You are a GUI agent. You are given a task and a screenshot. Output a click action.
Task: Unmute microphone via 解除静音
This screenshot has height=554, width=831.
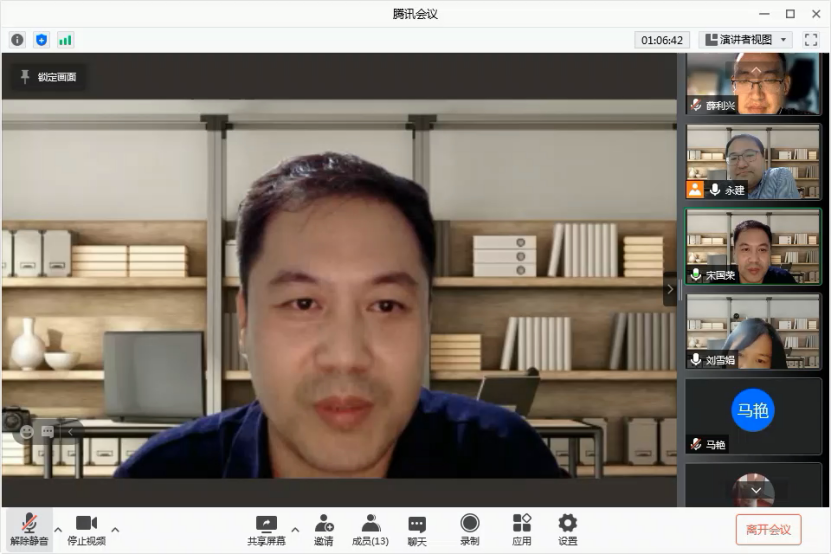click(x=29, y=529)
